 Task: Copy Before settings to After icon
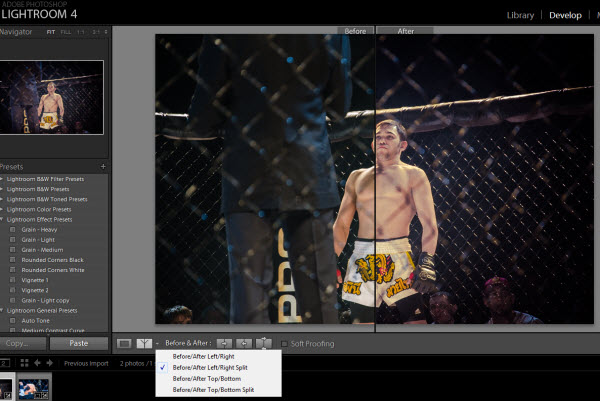click(x=225, y=344)
